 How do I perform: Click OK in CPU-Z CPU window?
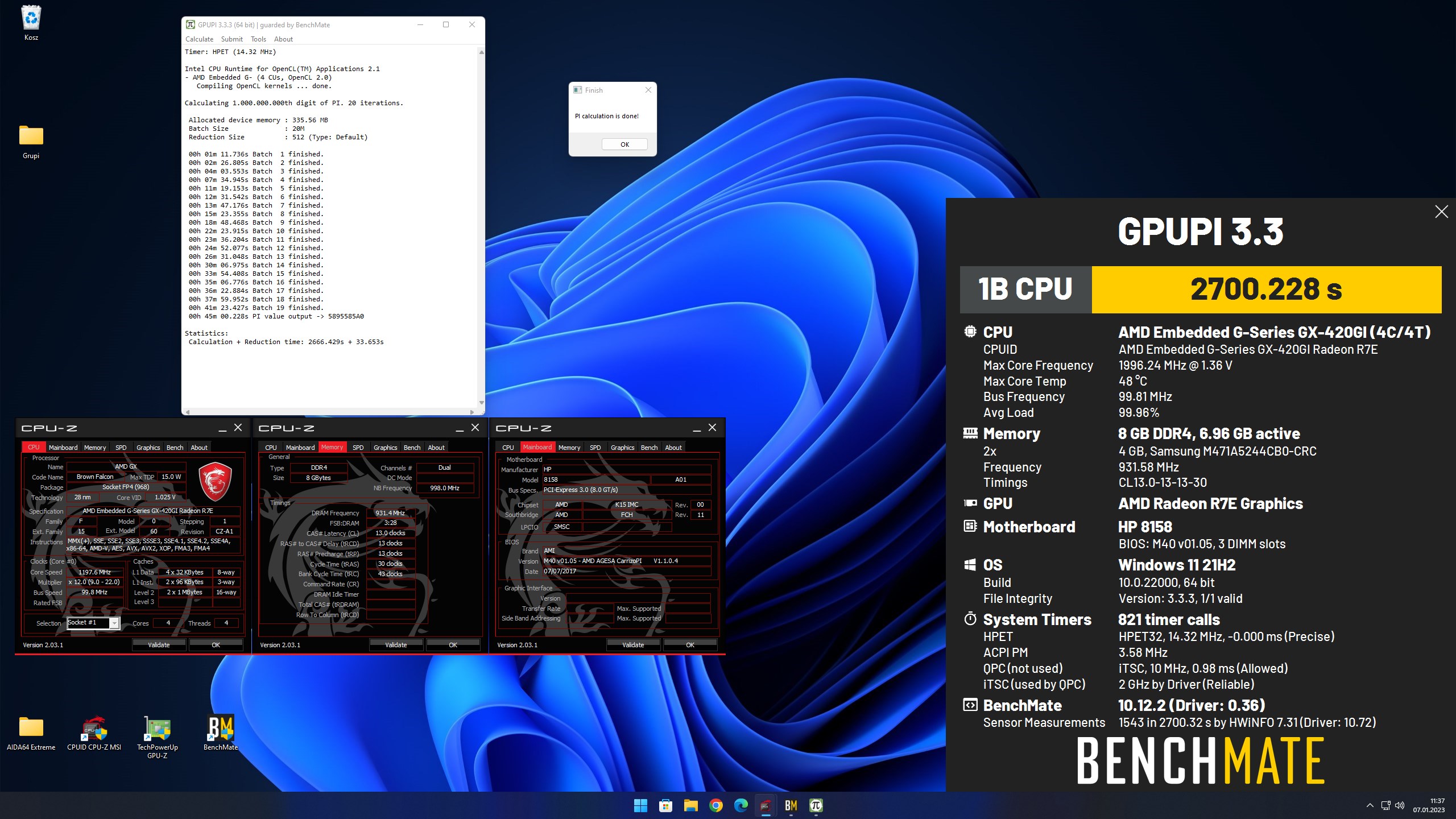point(216,645)
